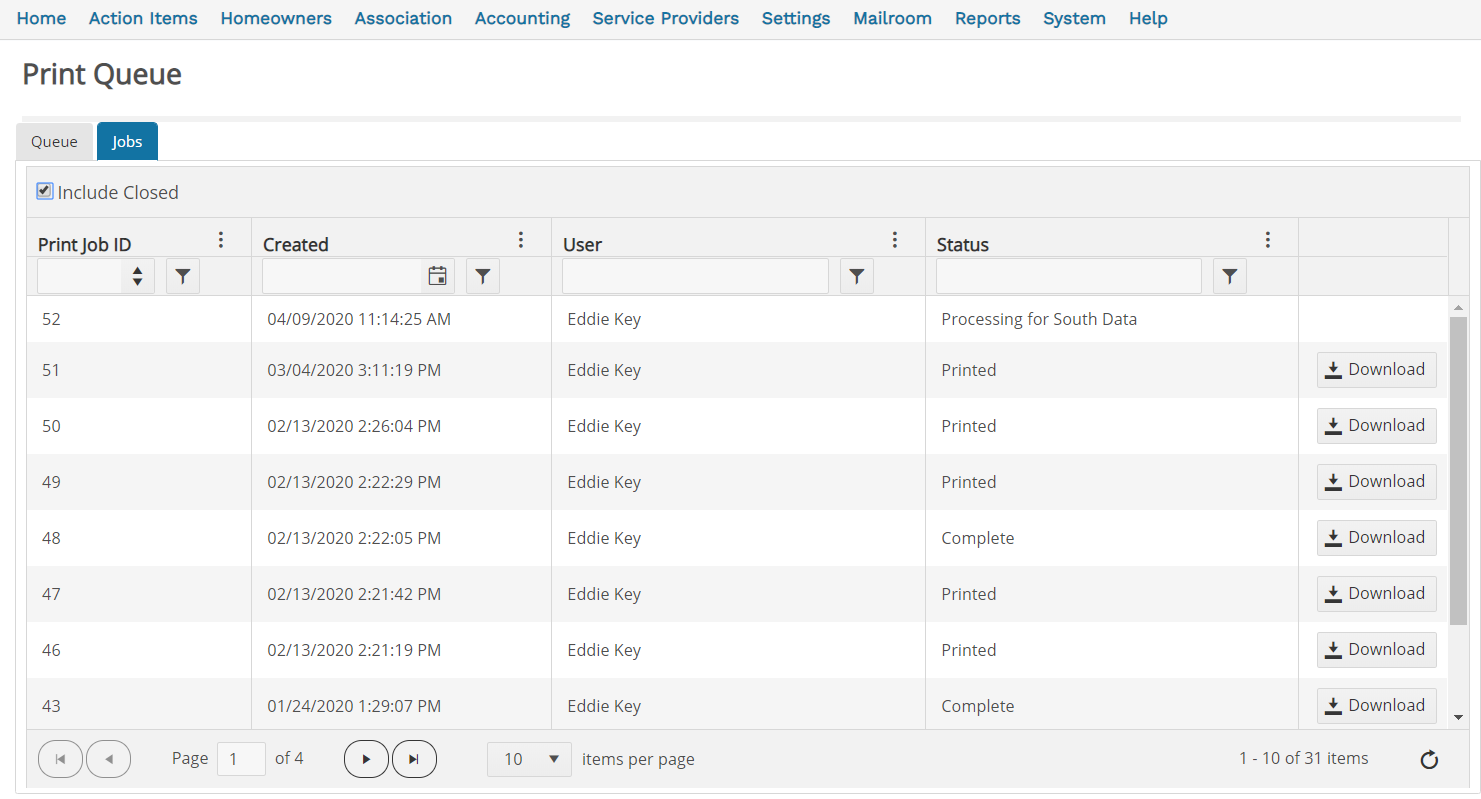Select the job ID 52 cell

(139, 320)
